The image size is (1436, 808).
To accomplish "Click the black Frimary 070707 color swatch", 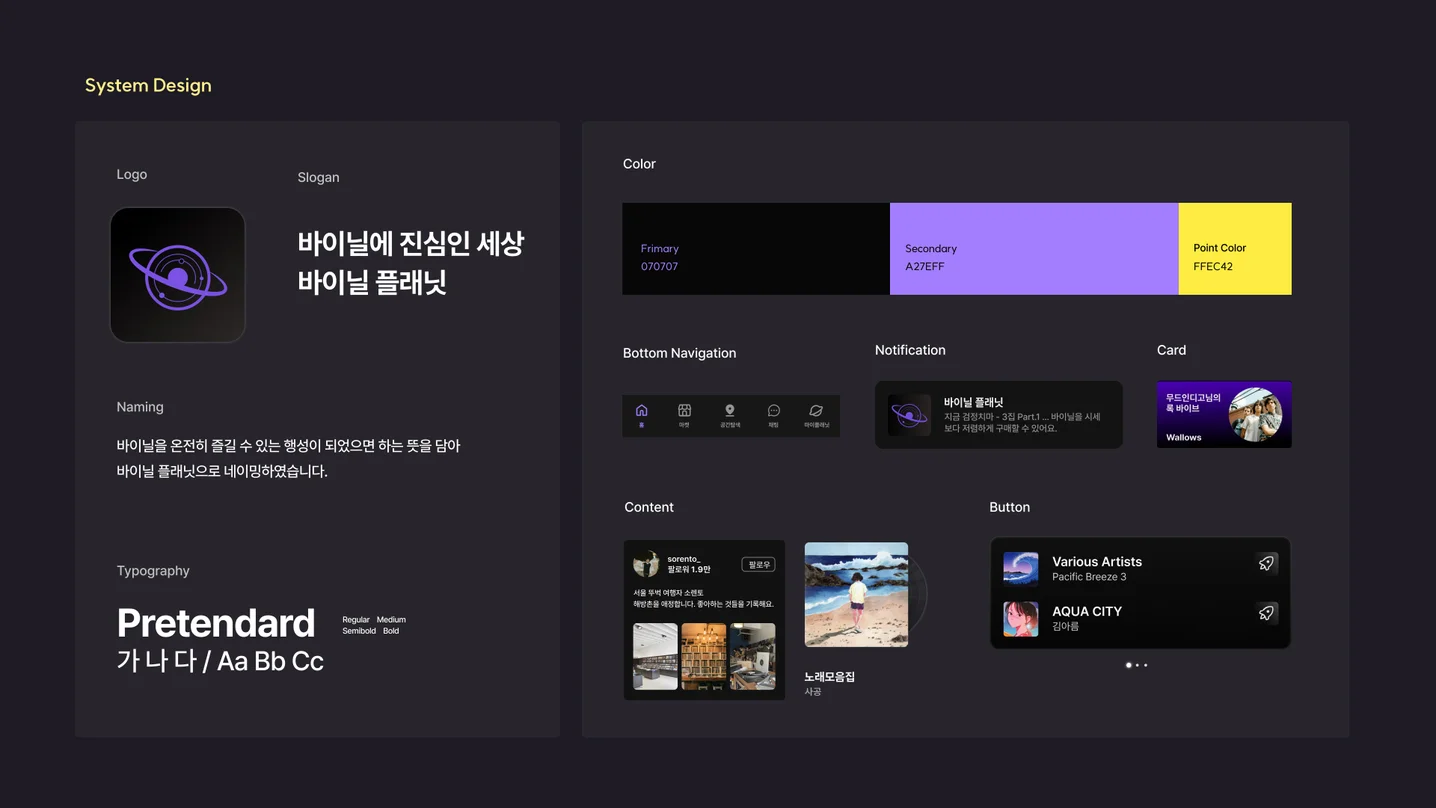I will (756, 249).
